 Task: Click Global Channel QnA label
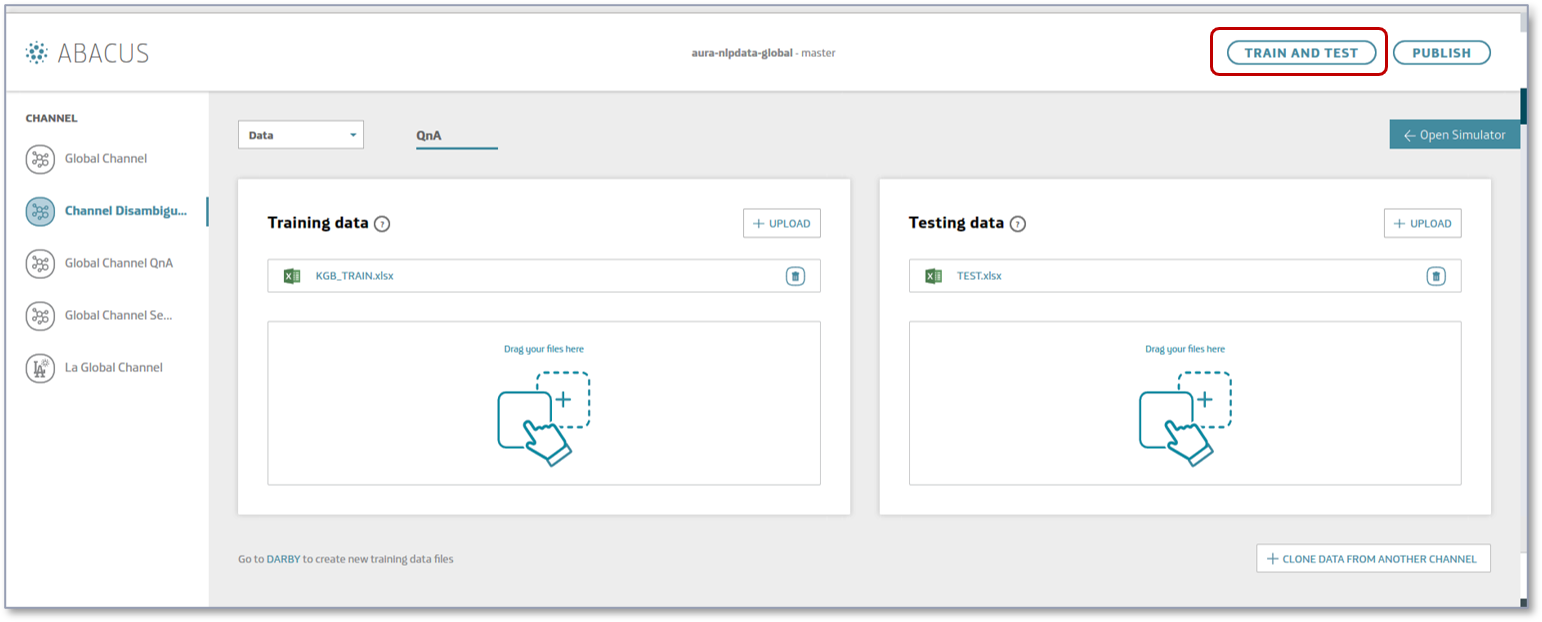[x=119, y=263]
